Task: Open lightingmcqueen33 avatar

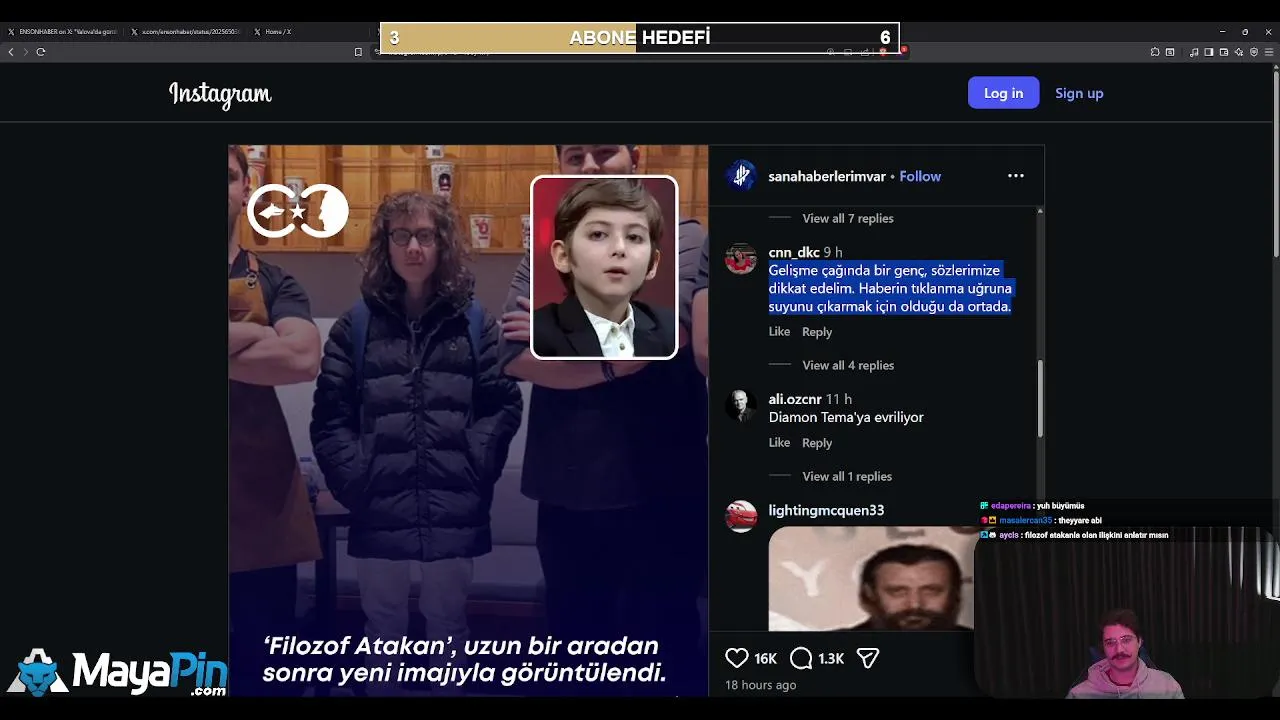Action: point(741,516)
